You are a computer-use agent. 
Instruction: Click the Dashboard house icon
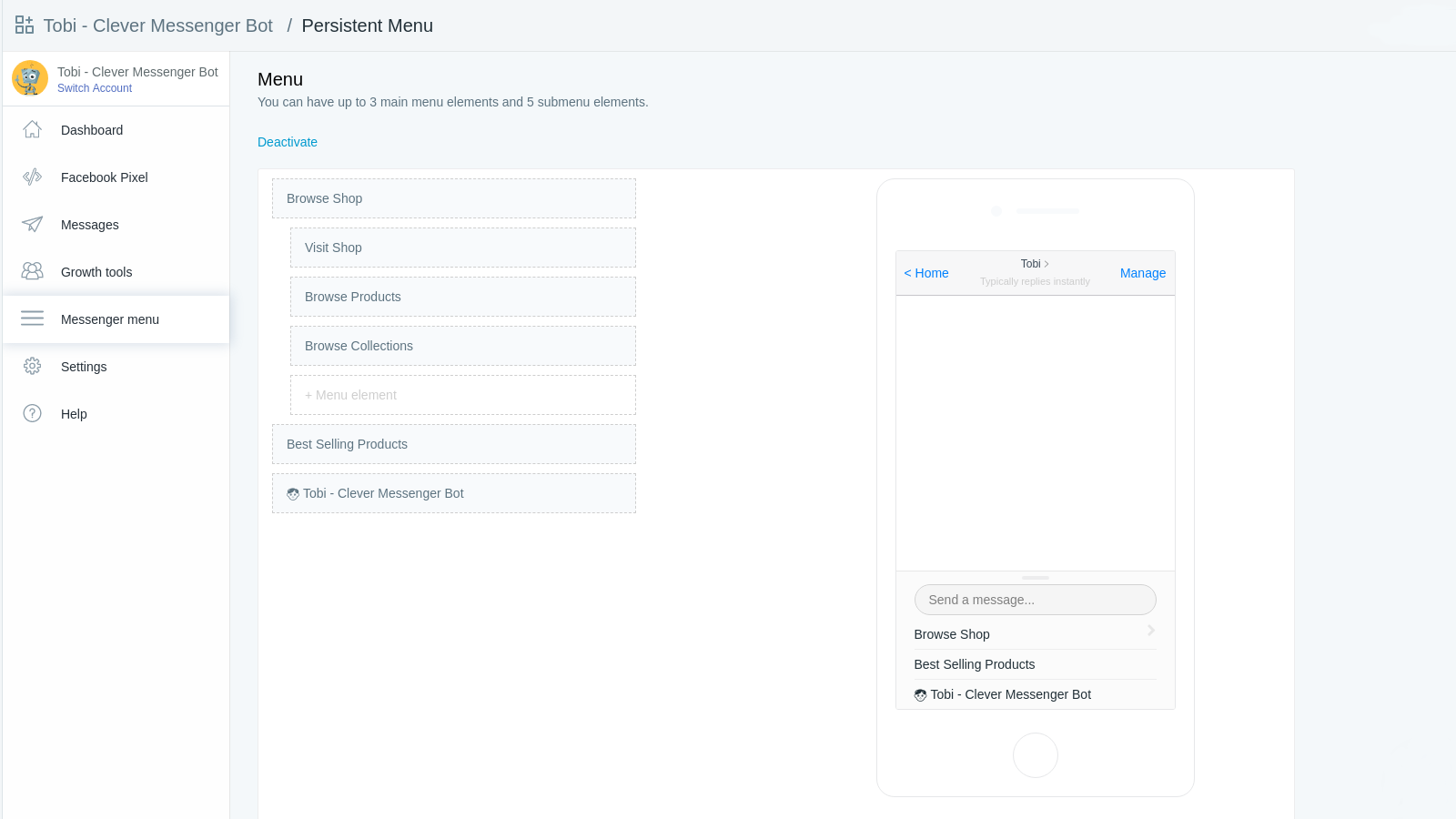[32, 129]
